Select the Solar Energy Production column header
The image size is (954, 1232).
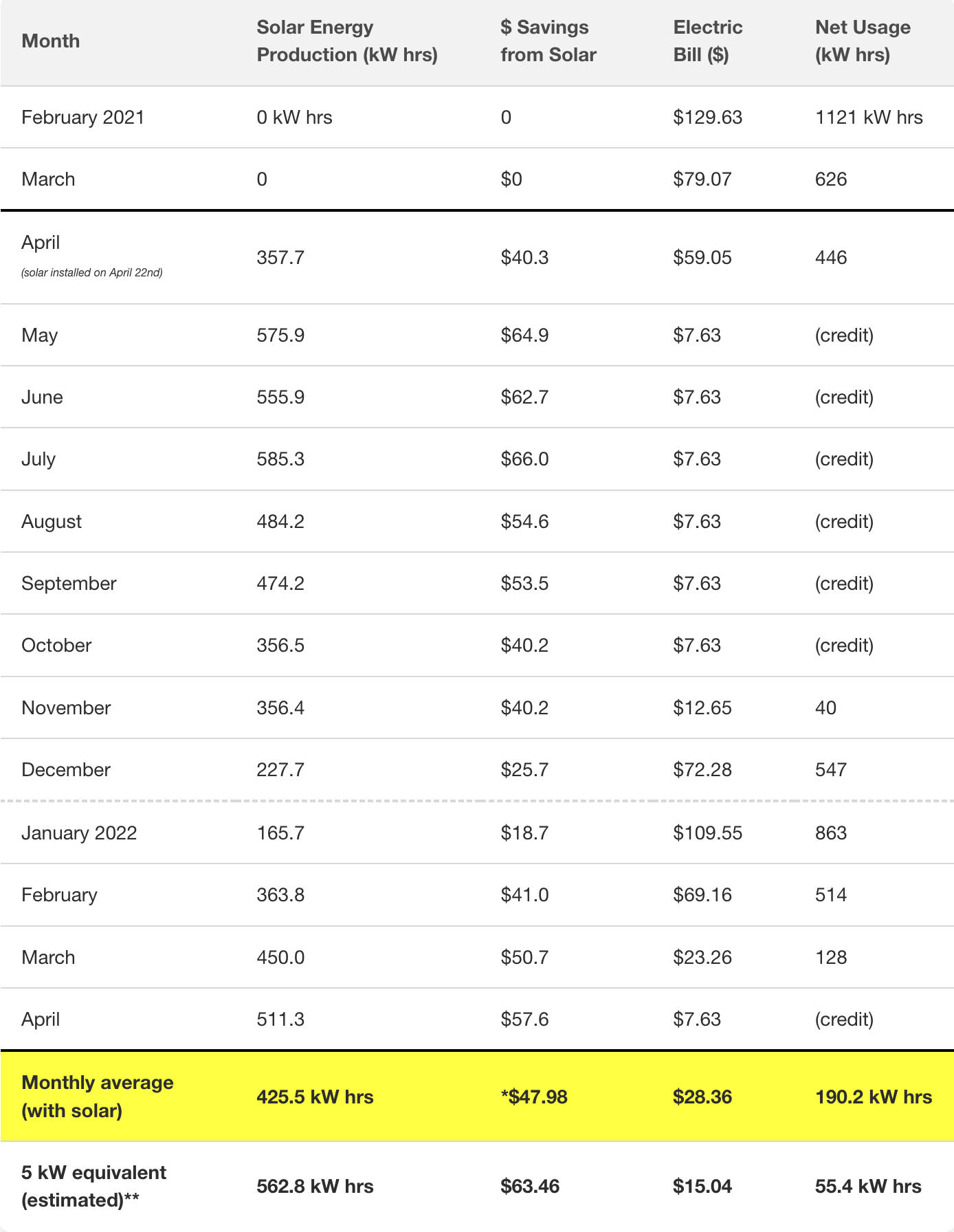click(347, 41)
